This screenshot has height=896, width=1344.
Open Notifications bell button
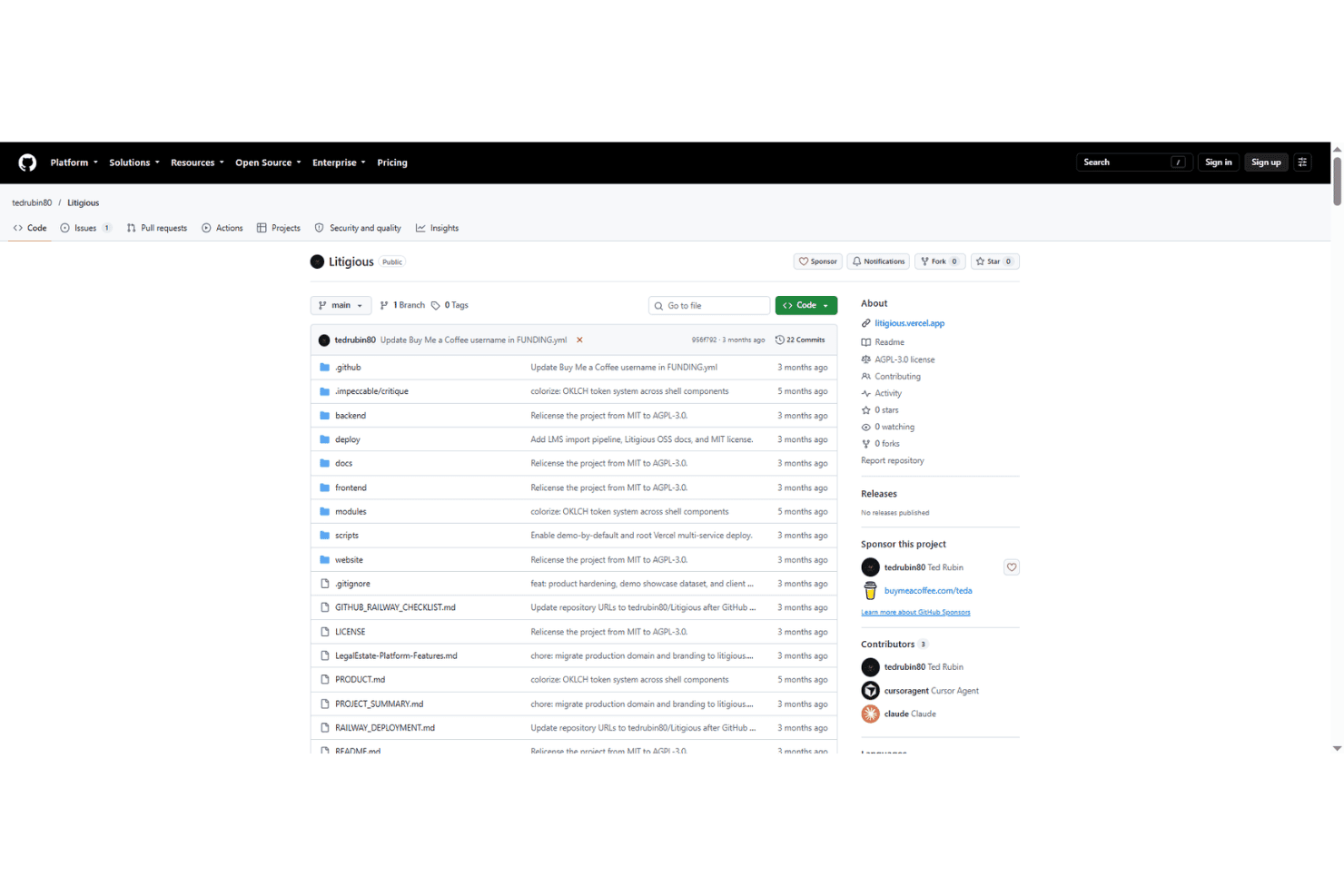pyautogui.click(x=878, y=261)
